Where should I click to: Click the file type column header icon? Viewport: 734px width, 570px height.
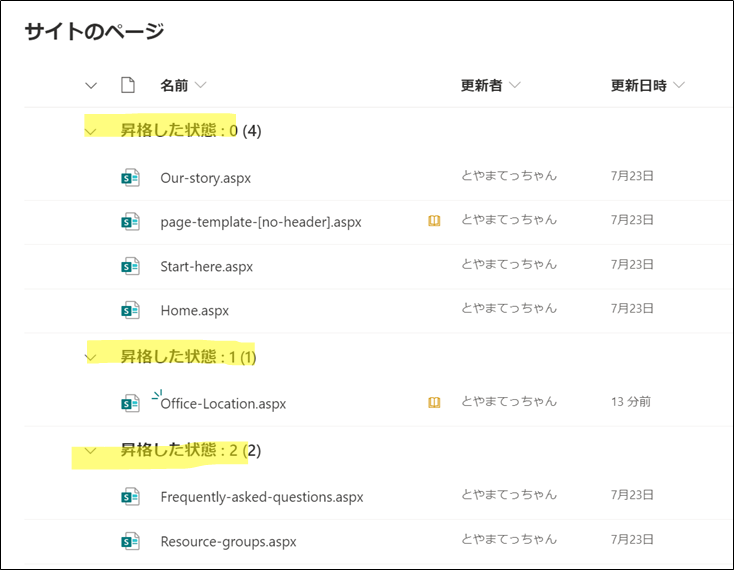tap(127, 85)
